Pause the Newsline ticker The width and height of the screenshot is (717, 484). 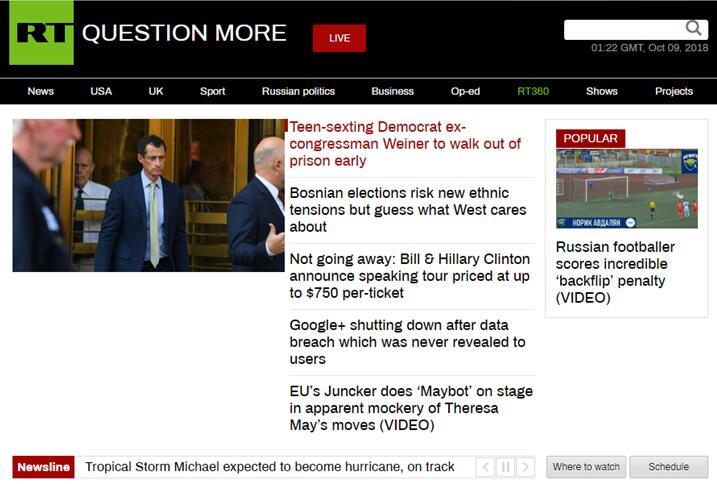[x=505, y=467]
